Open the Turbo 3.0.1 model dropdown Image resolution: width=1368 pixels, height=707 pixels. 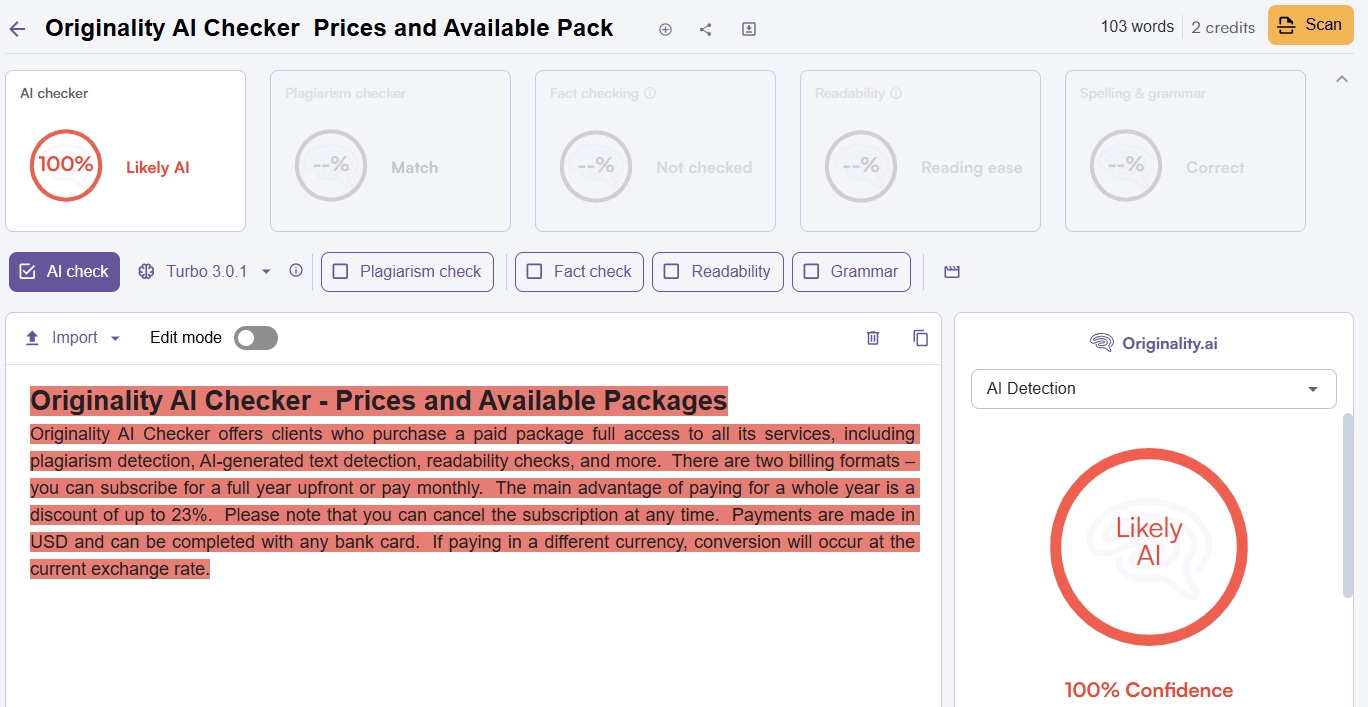(x=206, y=272)
